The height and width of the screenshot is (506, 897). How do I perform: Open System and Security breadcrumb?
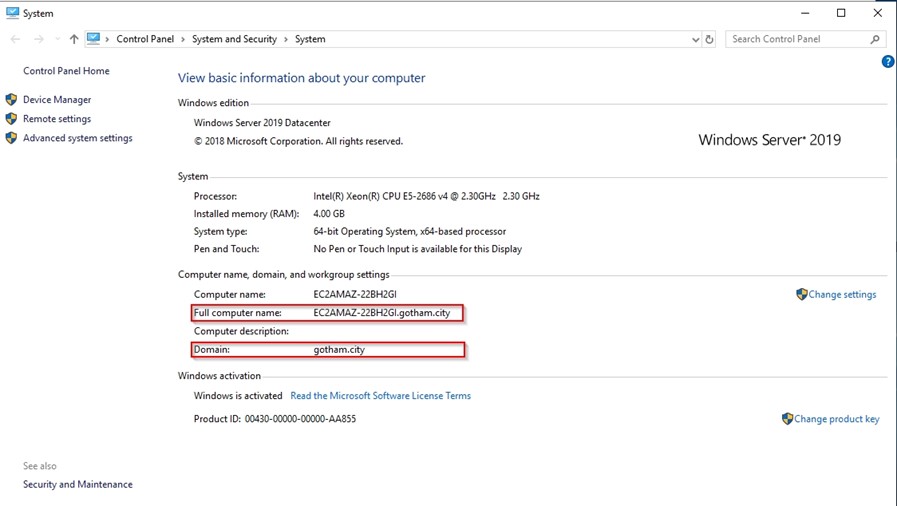pos(234,39)
